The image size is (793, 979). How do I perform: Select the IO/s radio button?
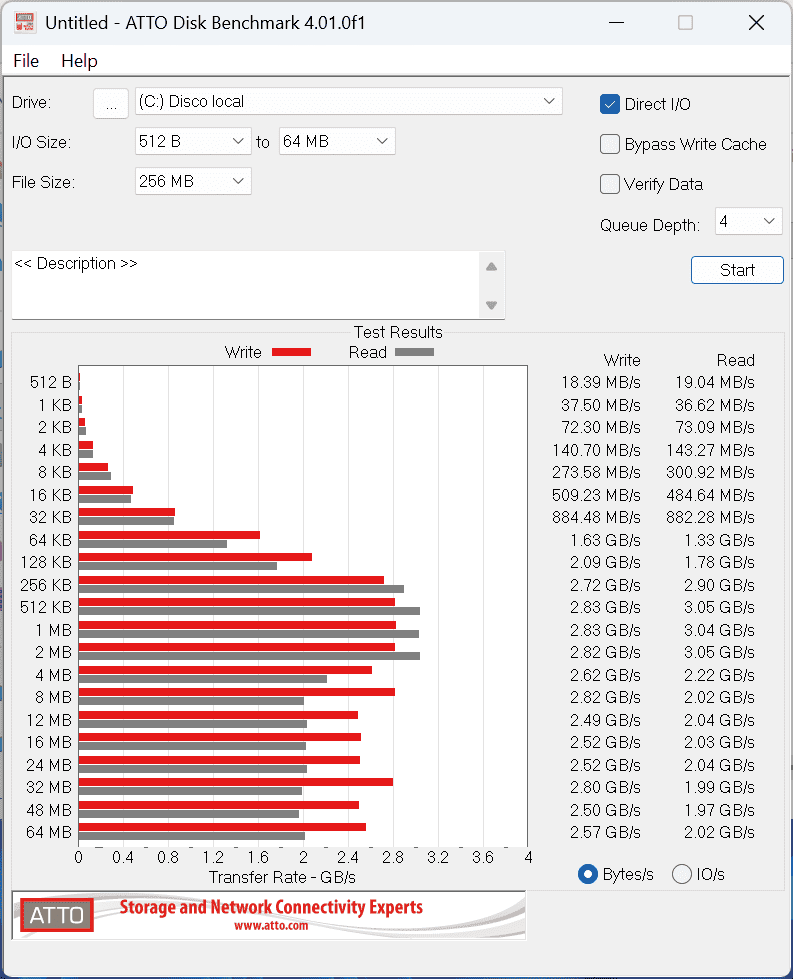pos(682,874)
